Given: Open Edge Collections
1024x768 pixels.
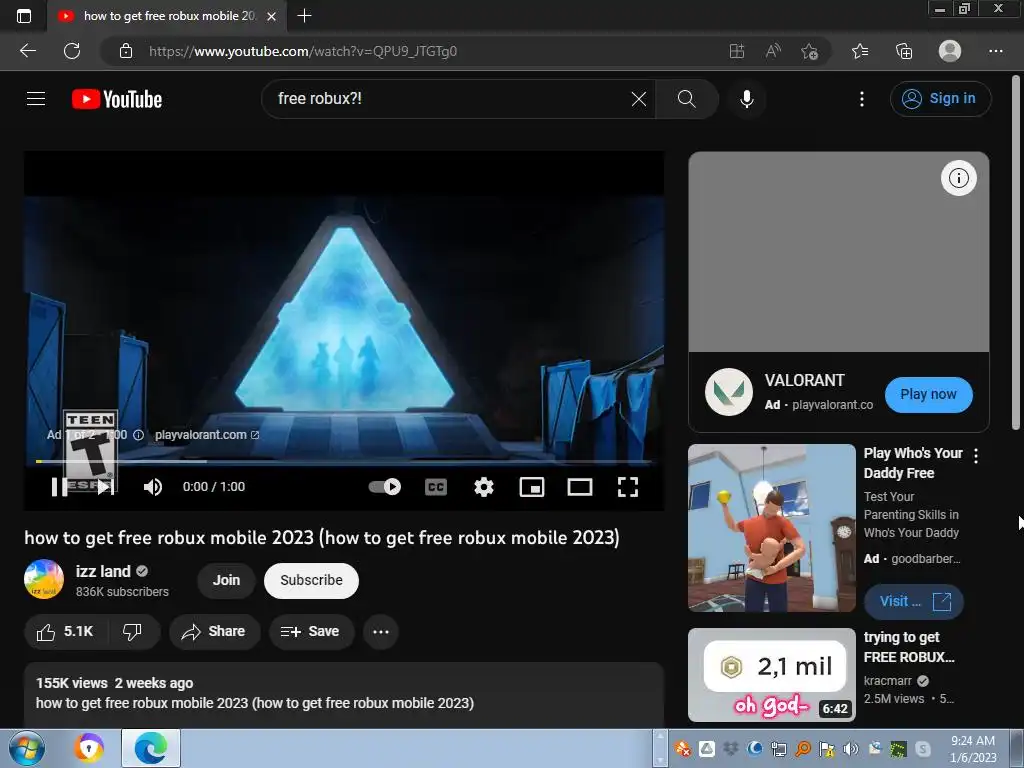Looking at the screenshot, I should (x=904, y=51).
